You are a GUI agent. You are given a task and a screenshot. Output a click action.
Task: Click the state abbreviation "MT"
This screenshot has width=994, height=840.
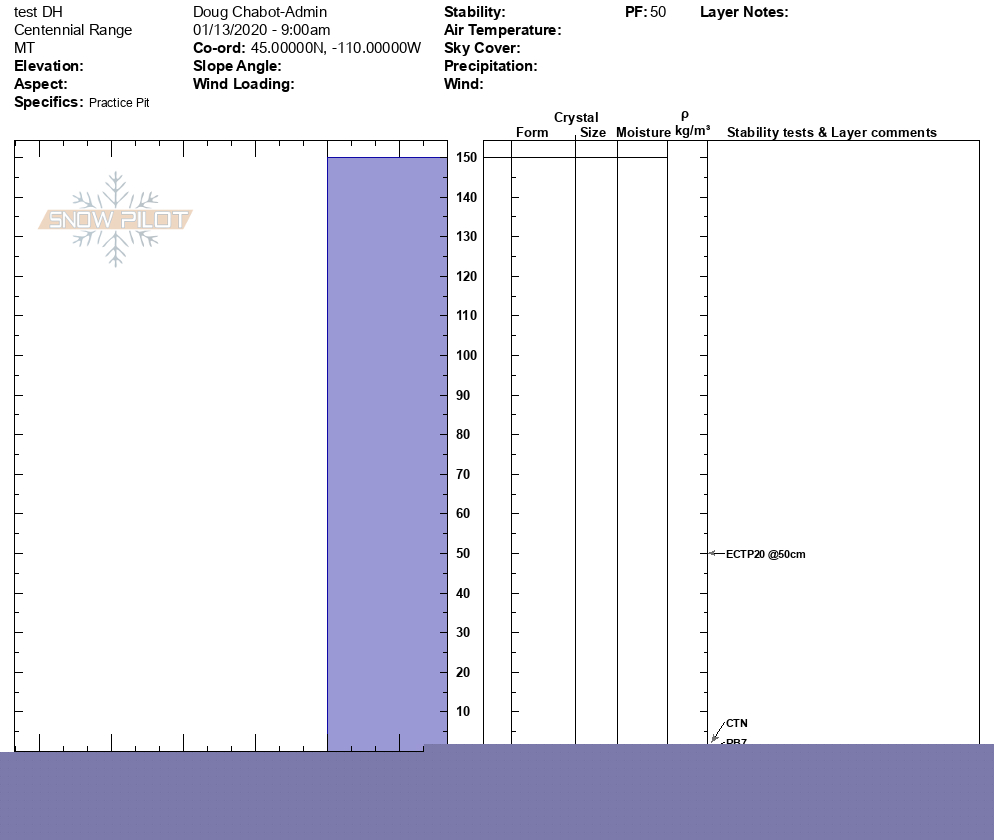[x=24, y=48]
